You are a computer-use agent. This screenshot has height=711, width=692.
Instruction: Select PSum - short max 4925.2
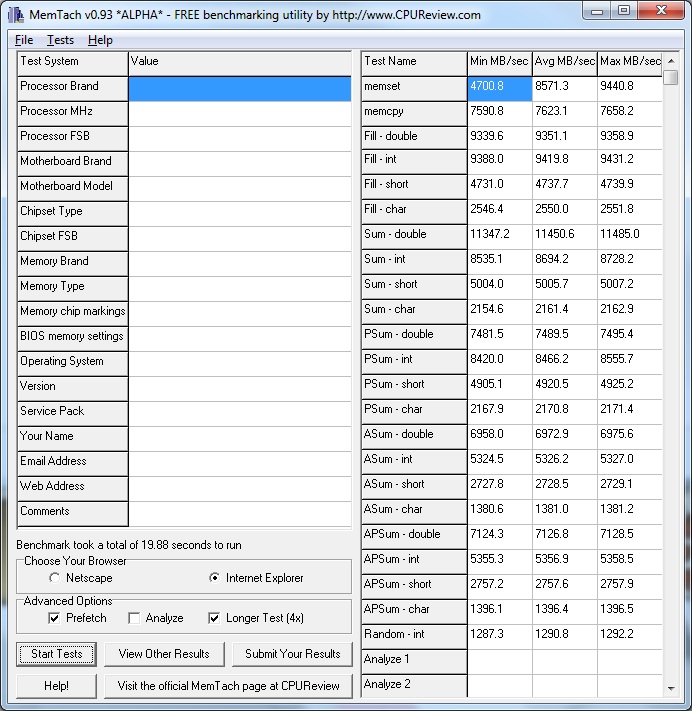tap(630, 387)
